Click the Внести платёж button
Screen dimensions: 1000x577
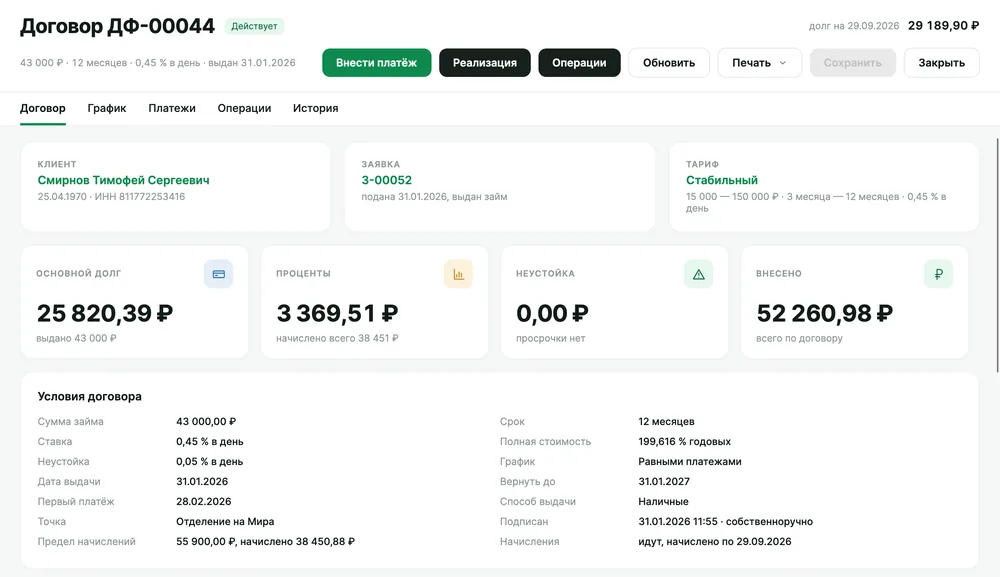376,63
